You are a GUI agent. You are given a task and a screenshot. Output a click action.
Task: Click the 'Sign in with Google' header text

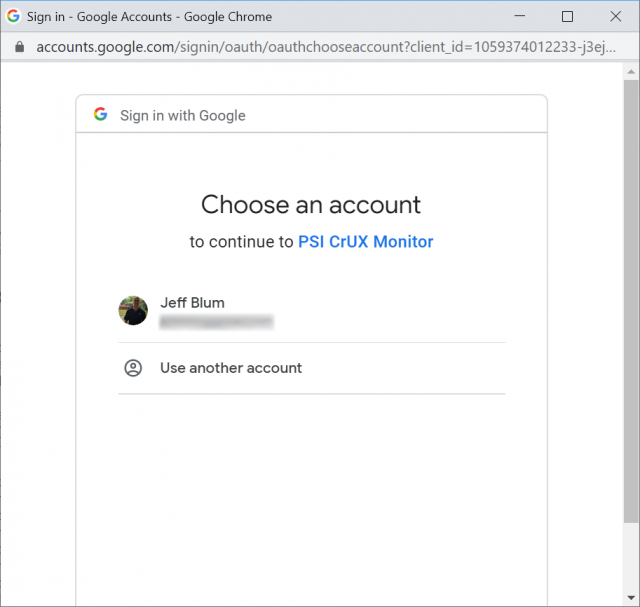coord(183,116)
